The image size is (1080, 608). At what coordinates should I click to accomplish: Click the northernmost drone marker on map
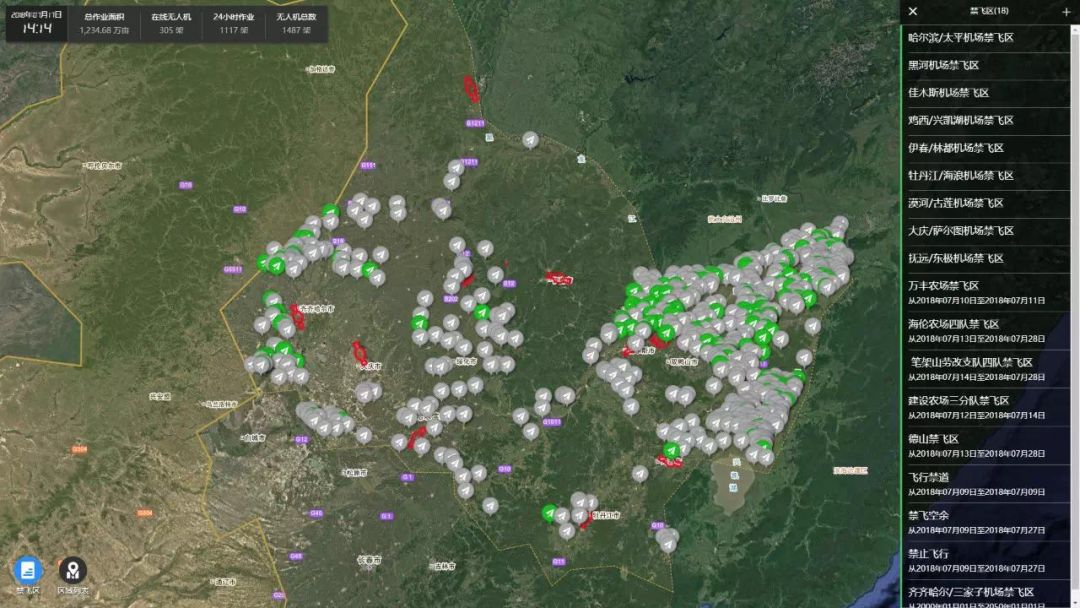click(x=531, y=139)
